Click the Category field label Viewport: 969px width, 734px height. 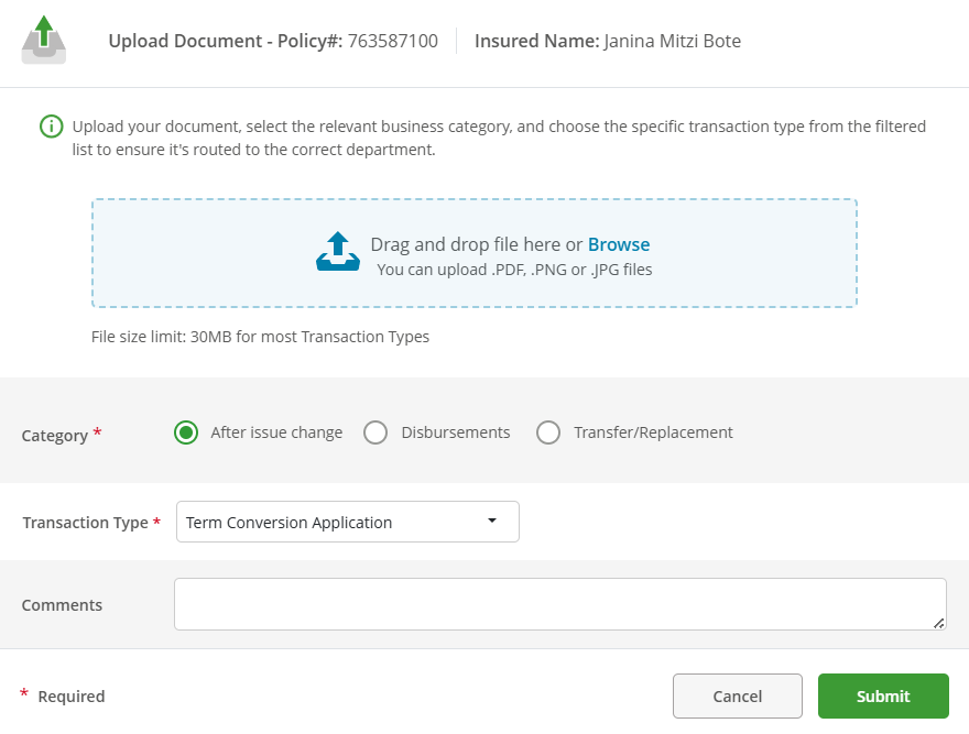coord(54,436)
